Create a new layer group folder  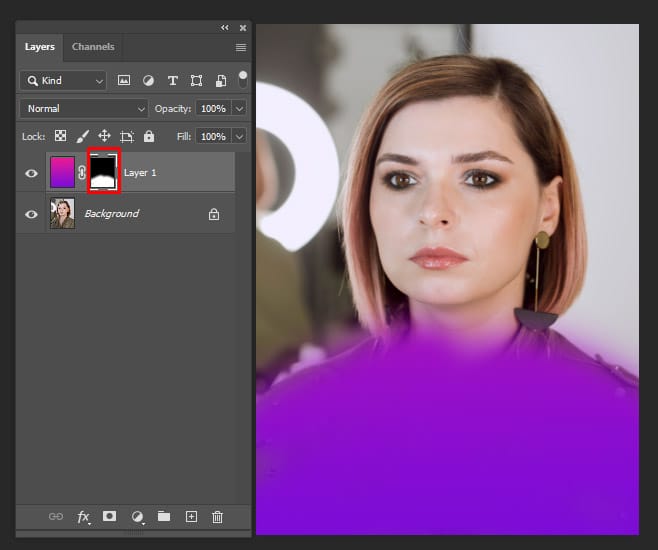(x=164, y=516)
